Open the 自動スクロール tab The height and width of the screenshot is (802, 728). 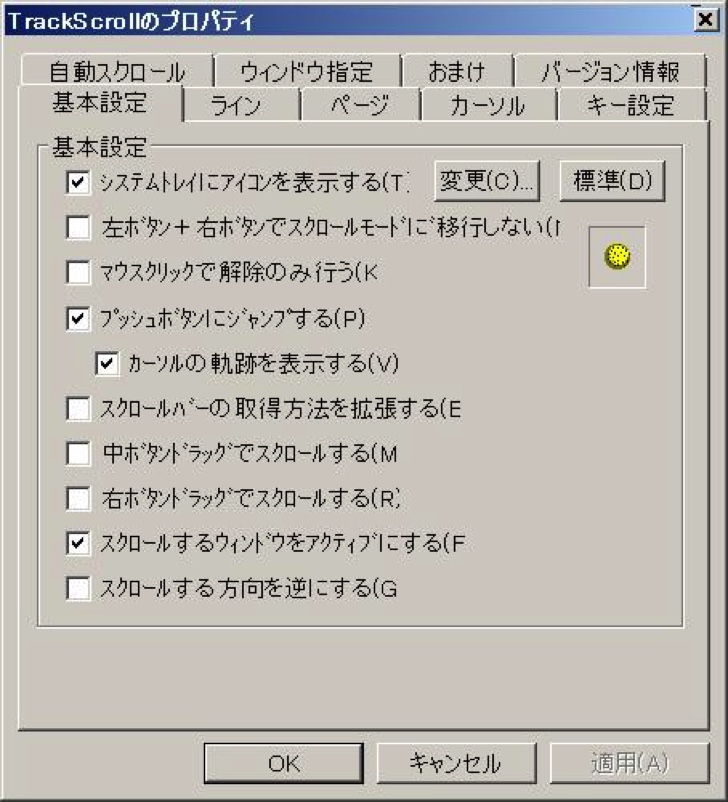(117, 71)
